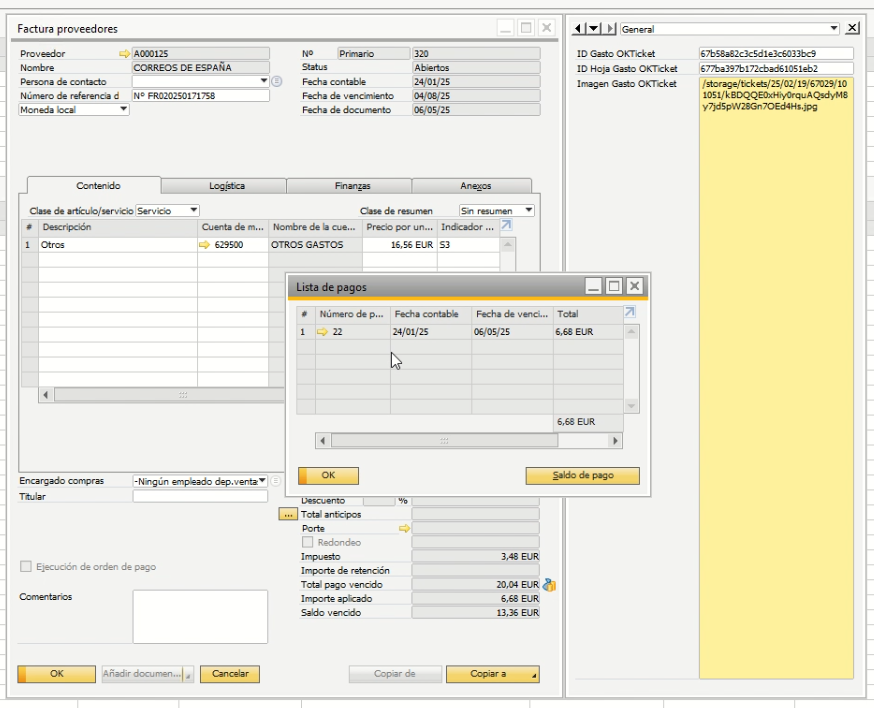Open the General category dropdown in the side panel
Screen dimensions: 874x708
click(x=833, y=28)
